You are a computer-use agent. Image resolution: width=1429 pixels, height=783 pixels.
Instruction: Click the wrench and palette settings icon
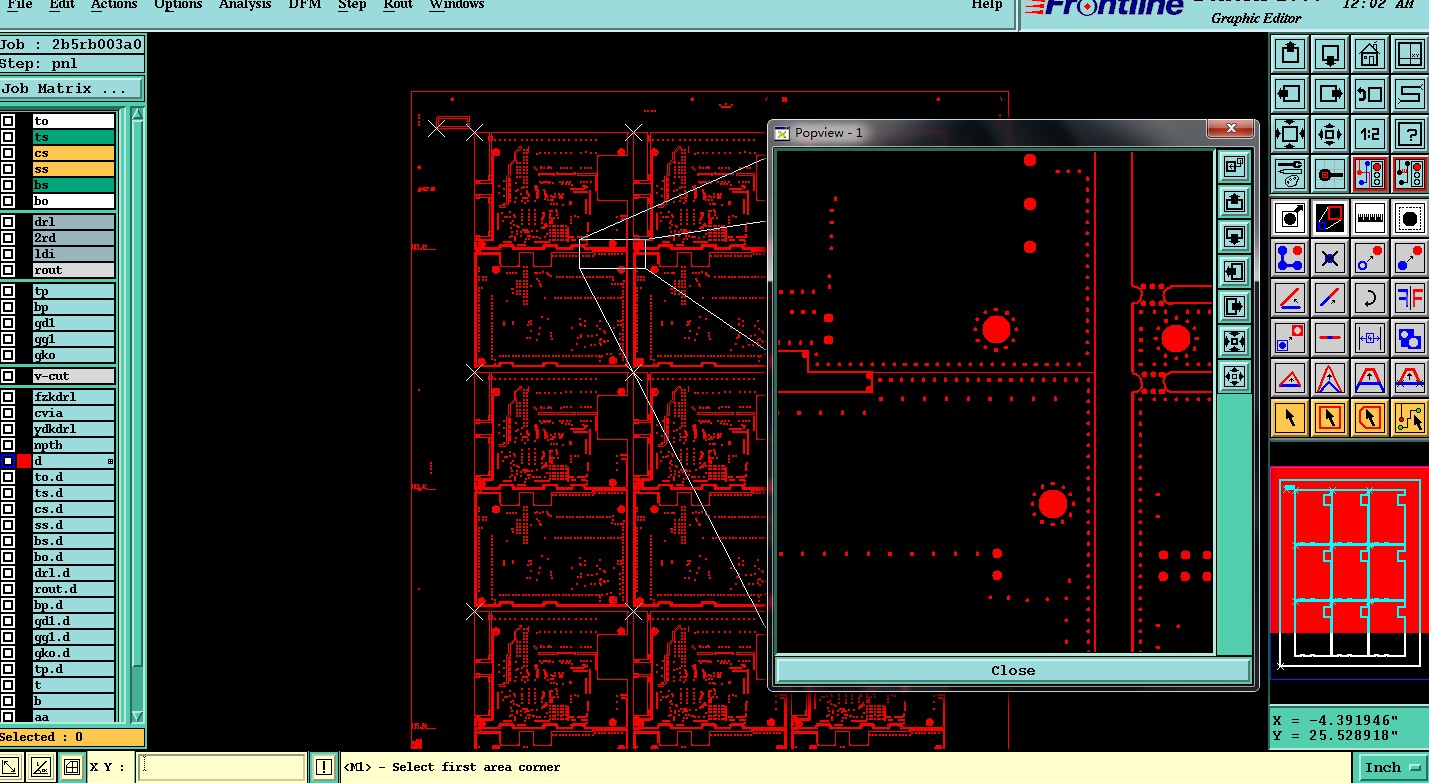[x=1290, y=174]
